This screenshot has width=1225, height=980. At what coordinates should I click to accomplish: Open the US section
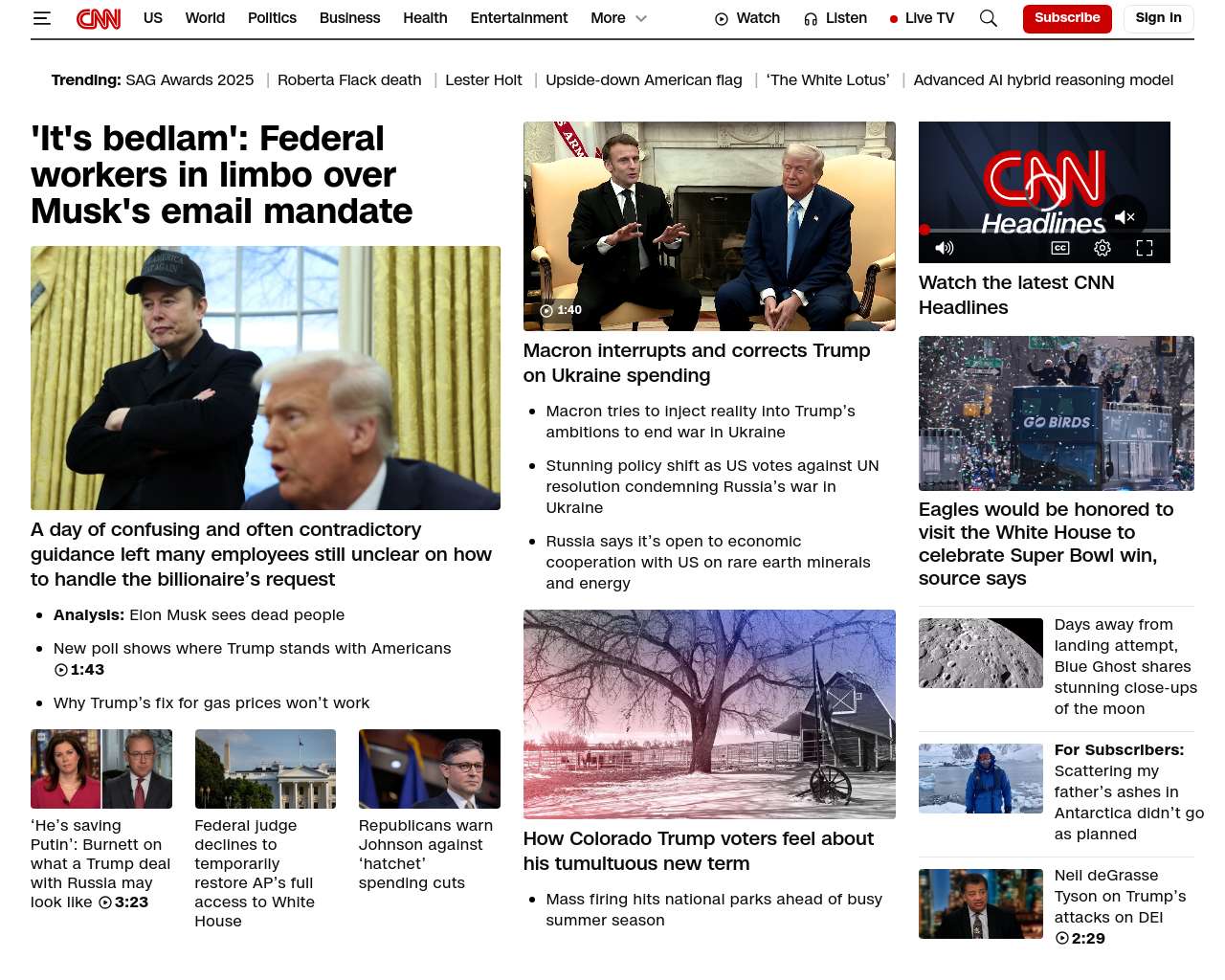coord(153,18)
